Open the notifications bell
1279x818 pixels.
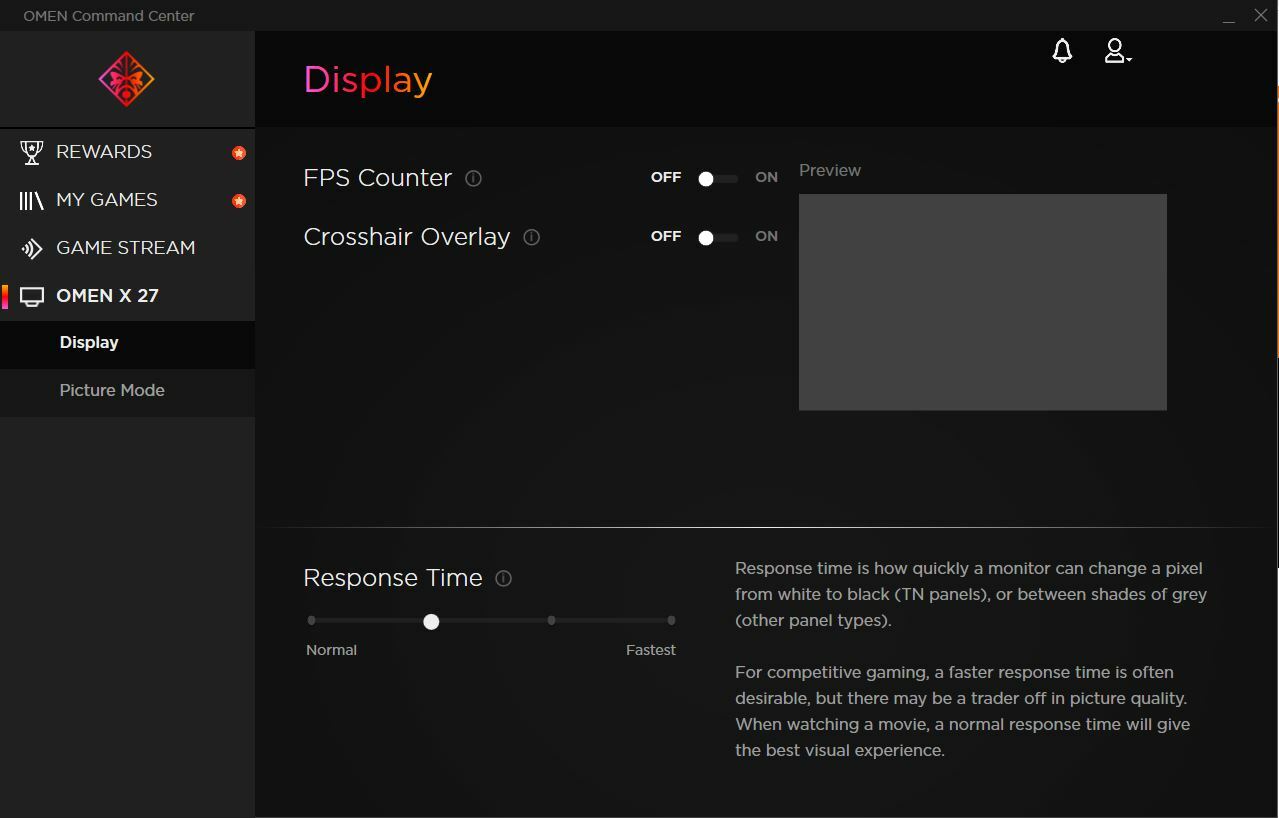(1062, 51)
